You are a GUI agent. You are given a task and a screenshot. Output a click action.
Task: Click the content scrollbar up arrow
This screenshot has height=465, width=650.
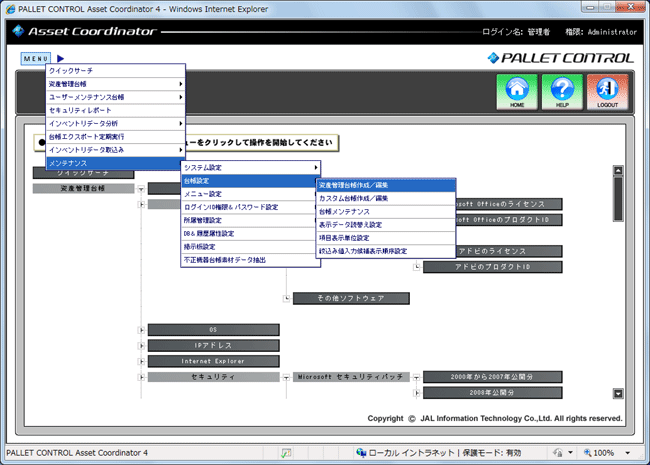tap(618, 170)
